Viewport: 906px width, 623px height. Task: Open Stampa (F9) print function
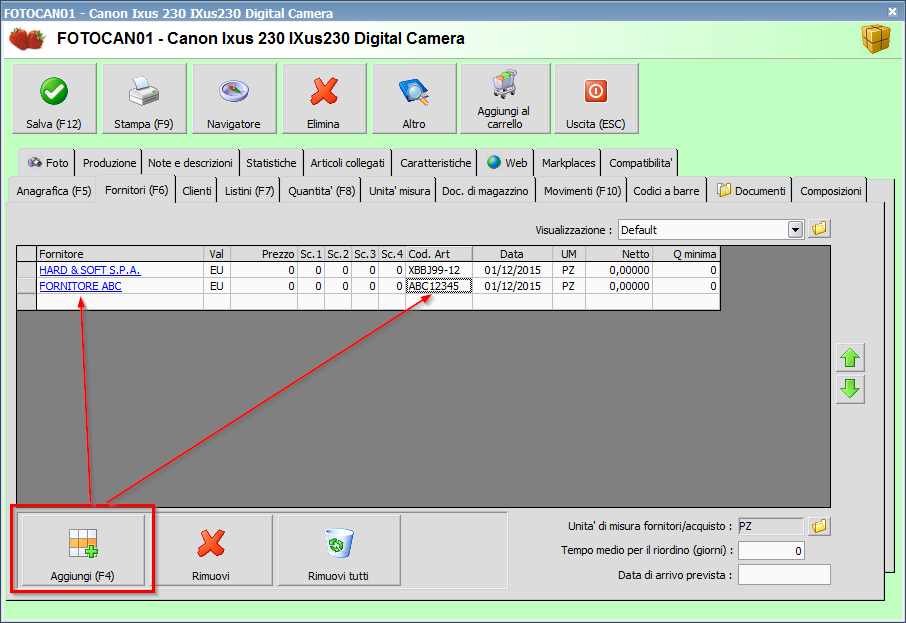point(144,99)
